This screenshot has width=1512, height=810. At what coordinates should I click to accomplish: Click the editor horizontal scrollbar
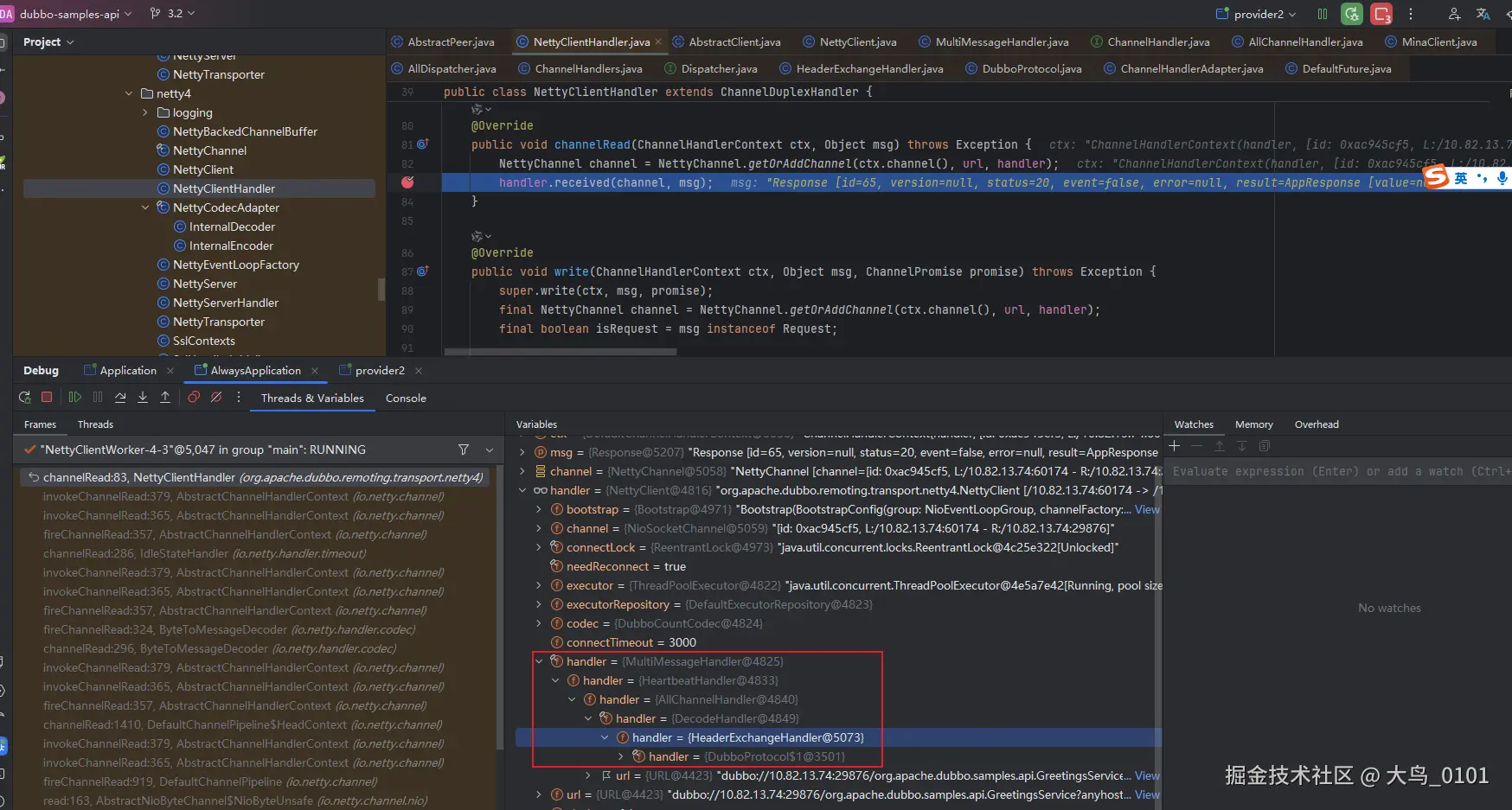[560, 352]
